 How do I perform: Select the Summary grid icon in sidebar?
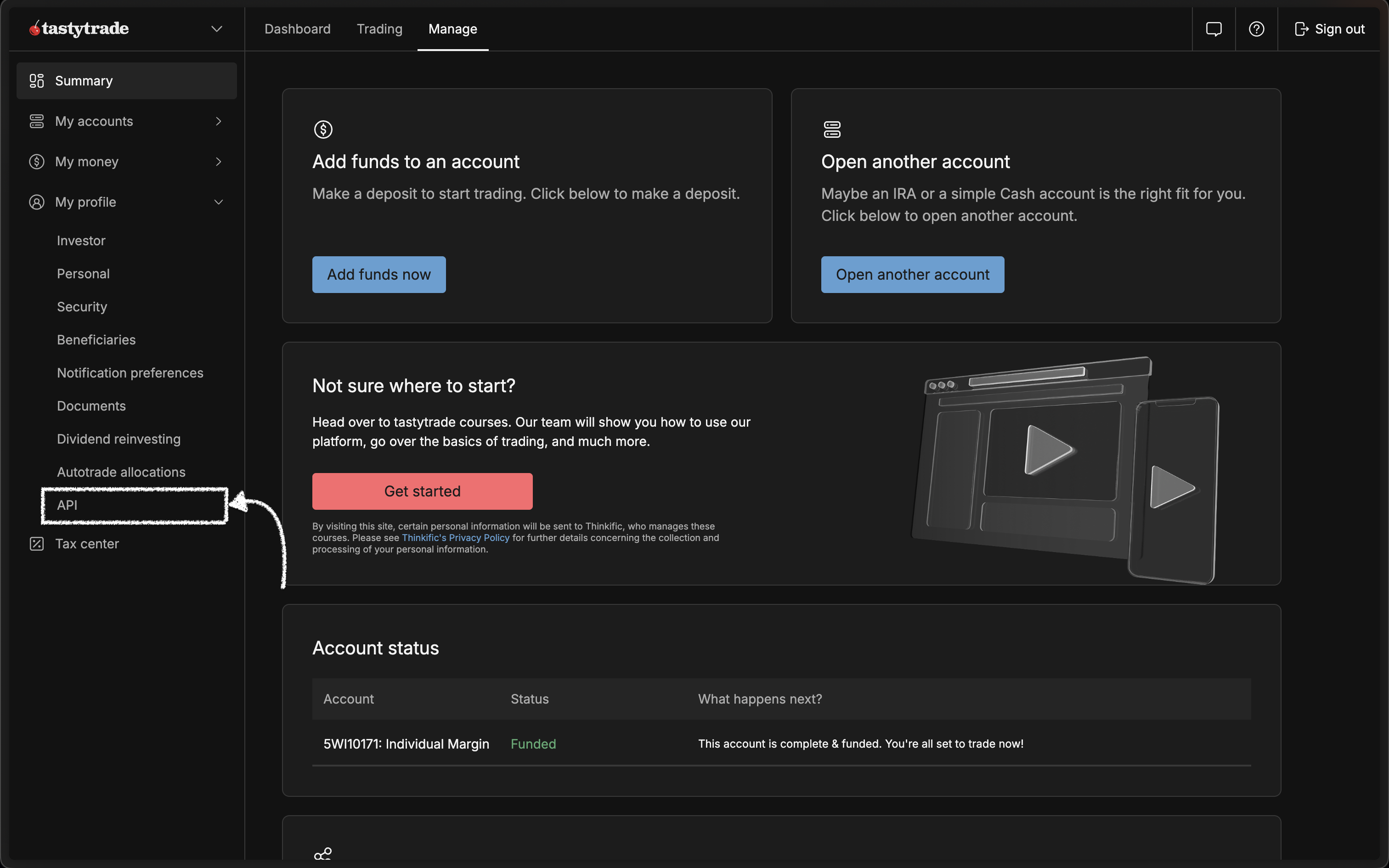coord(36,80)
